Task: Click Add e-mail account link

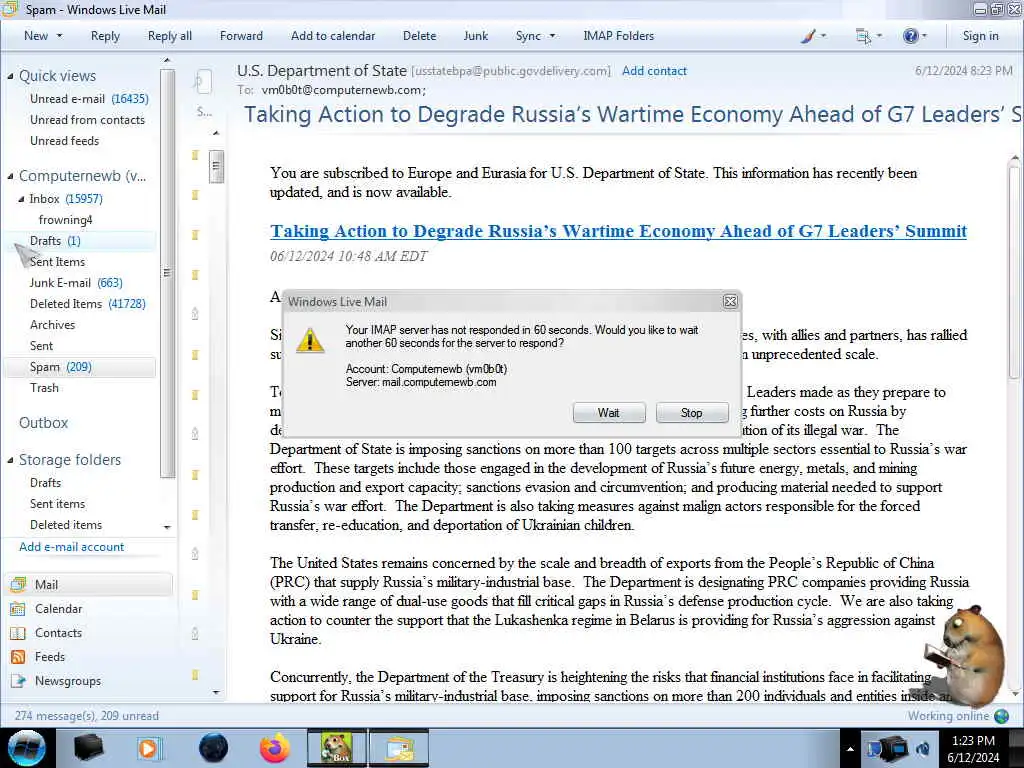Action: point(71,547)
